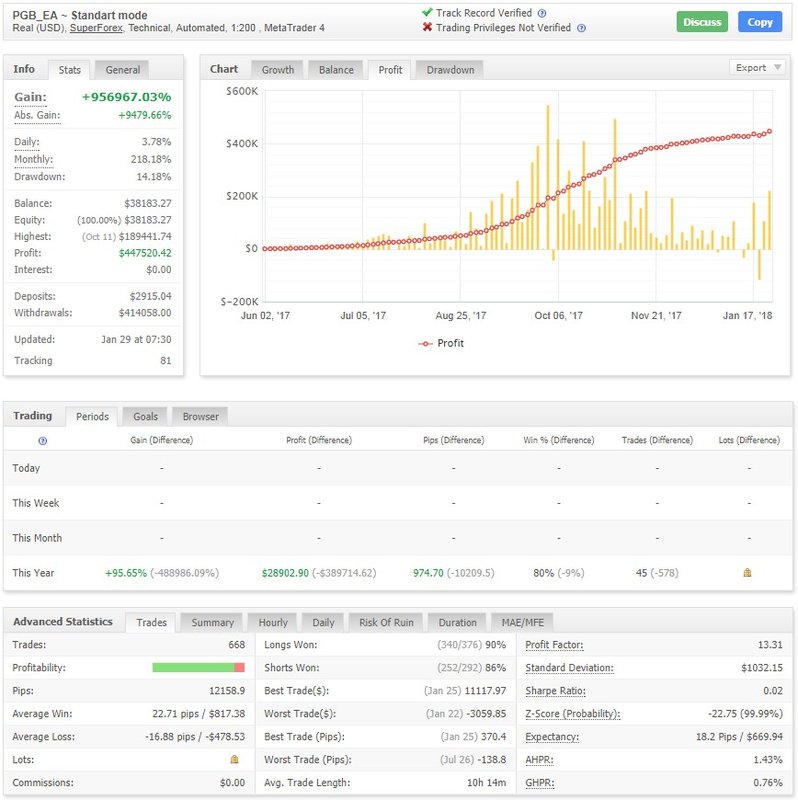Click the lock icon in the This Year row

[x=747, y=572]
